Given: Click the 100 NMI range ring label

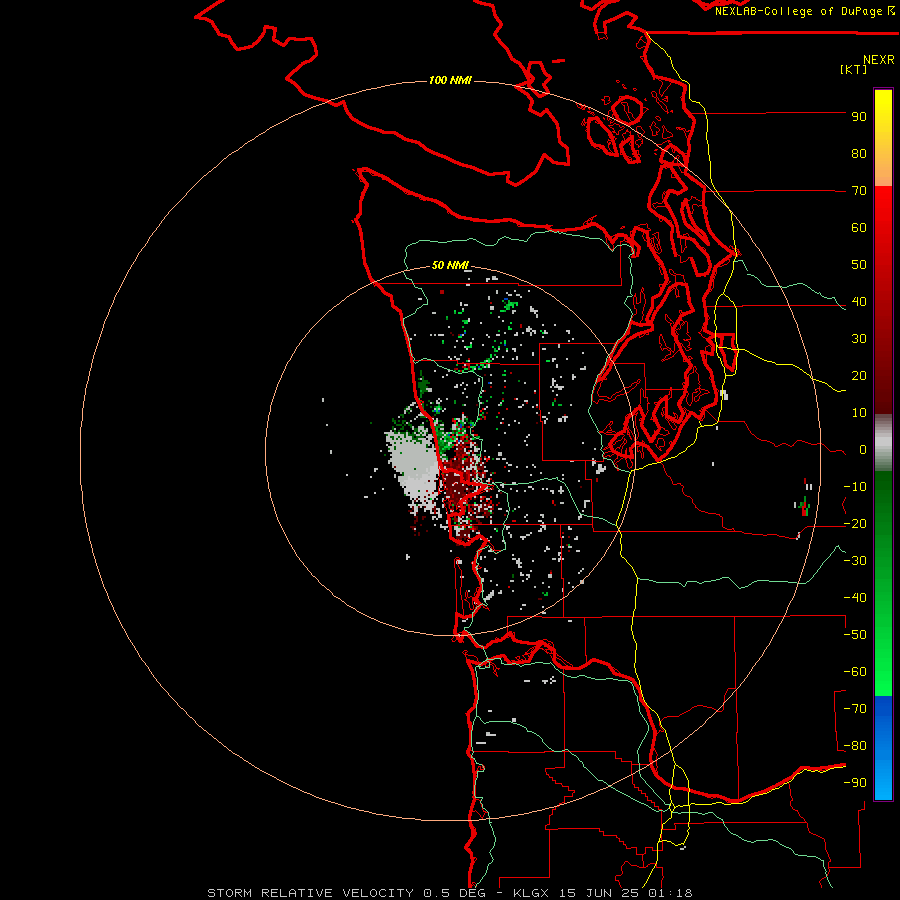Looking at the screenshot, I should pos(450,80).
